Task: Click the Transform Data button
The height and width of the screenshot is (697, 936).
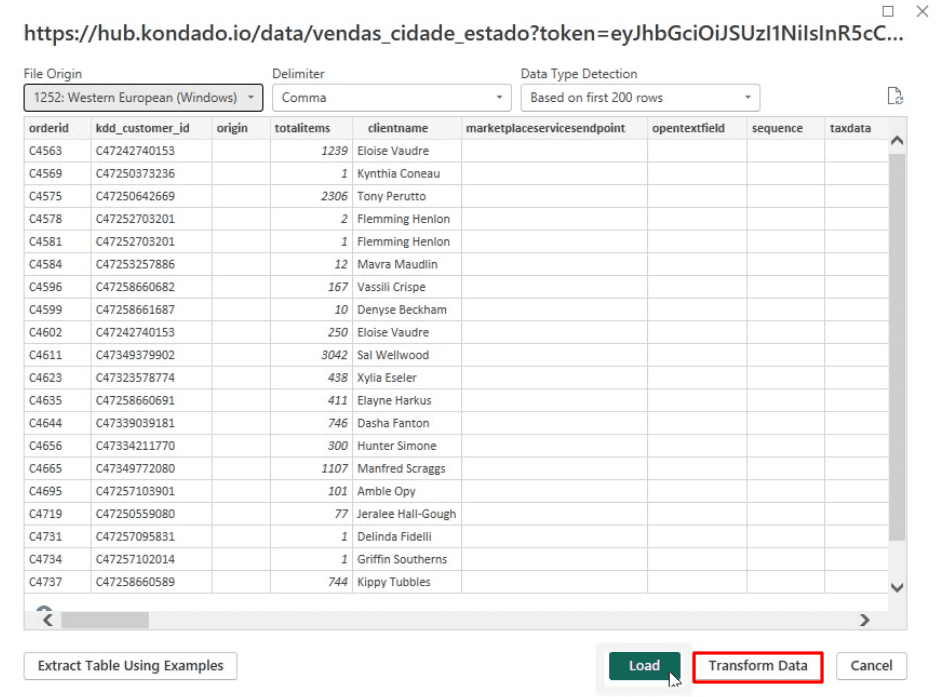Action: pyautogui.click(x=757, y=666)
